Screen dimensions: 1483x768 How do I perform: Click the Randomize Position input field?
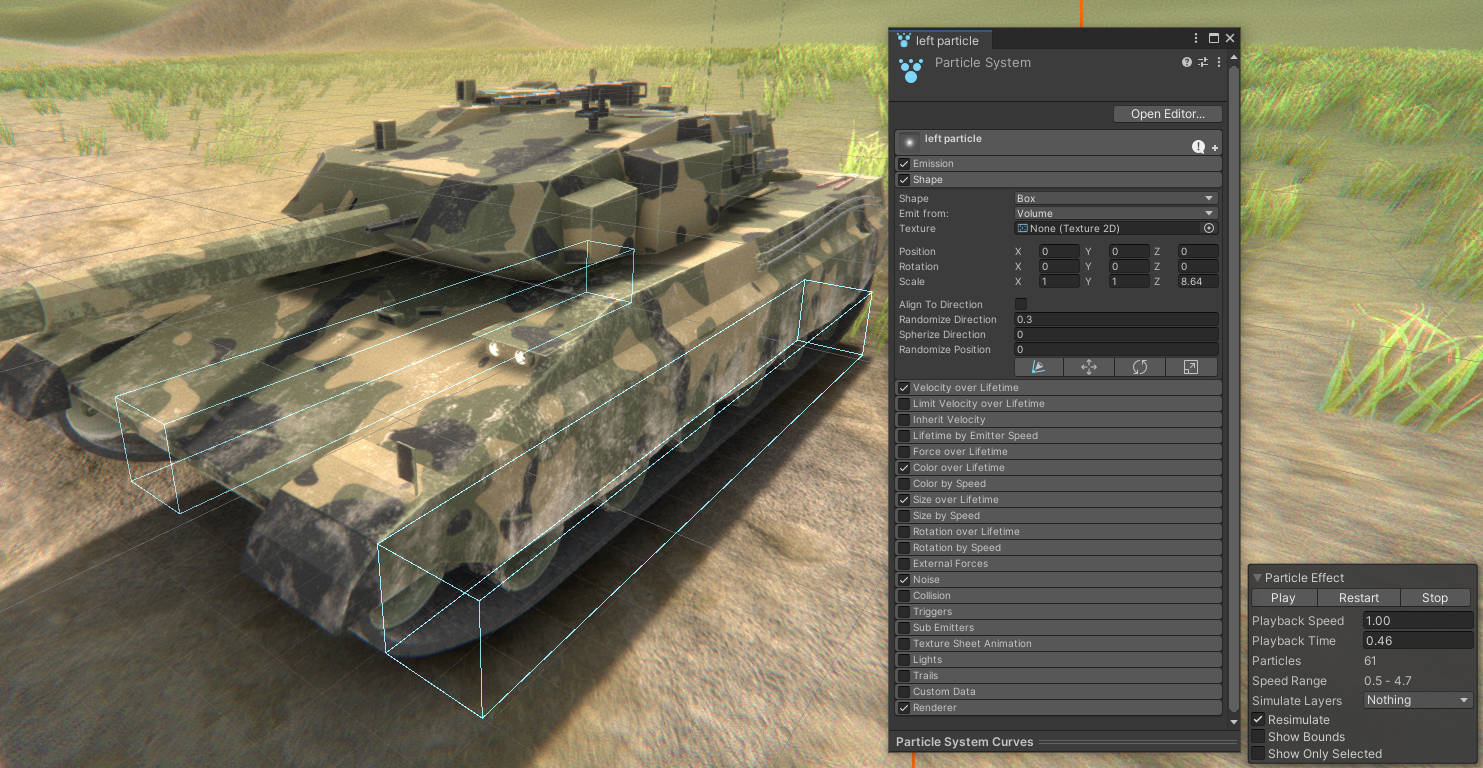coord(1116,350)
